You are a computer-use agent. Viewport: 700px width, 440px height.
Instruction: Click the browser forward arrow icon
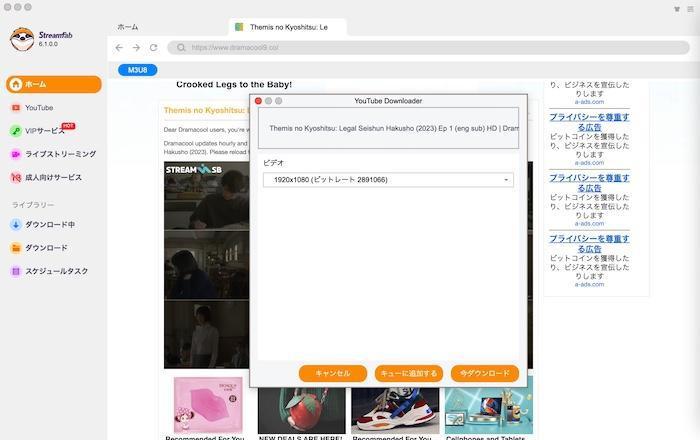(136, 47)
